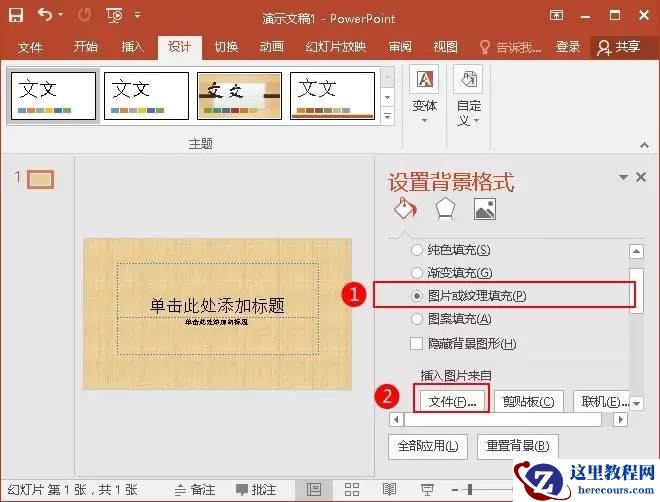
Task: Select the first Office theme thumbnail
Action: pyautogui.click(x=53, y=96)
